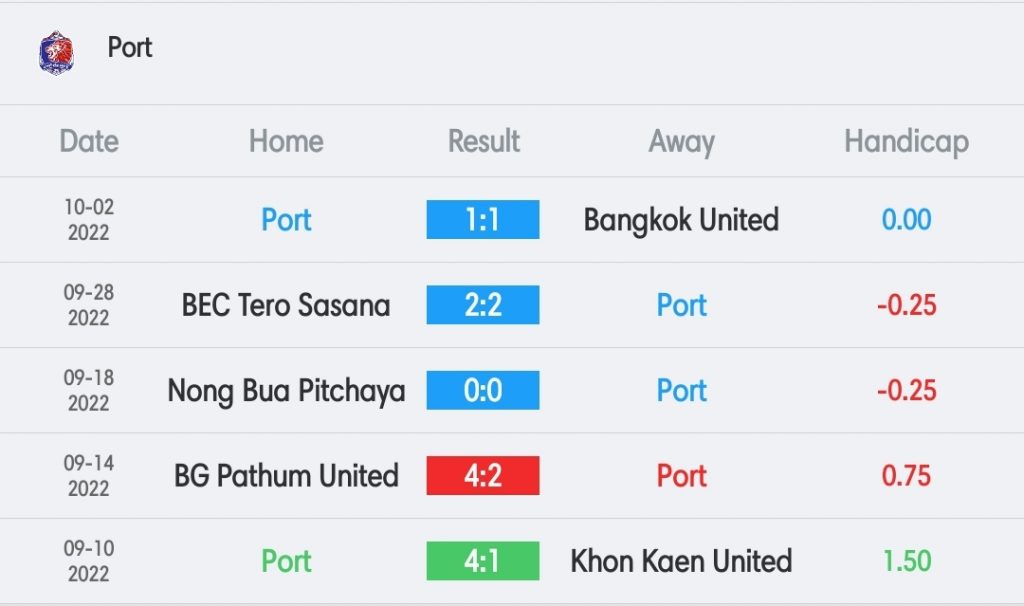Viewport: 1024px width, 606px height.
Task: Click the Date column header
Action: [x=89, y=141]
